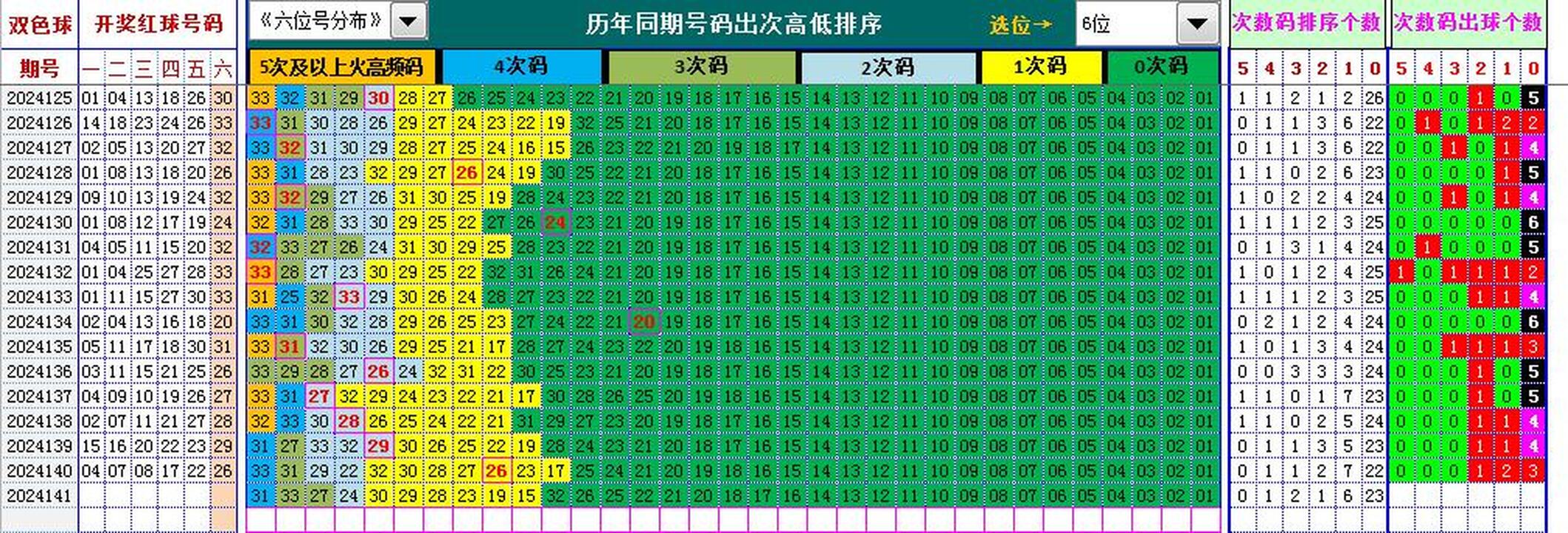This screenshot has width=1568, height=533.
Task: Click the 三 red ball column header
Action: coord(144,70)
